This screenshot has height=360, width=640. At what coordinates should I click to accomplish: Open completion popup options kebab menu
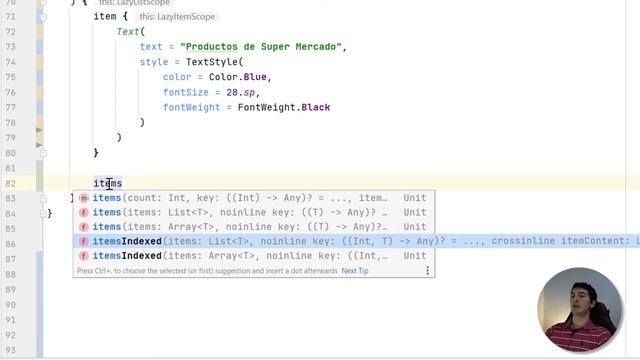427,271
